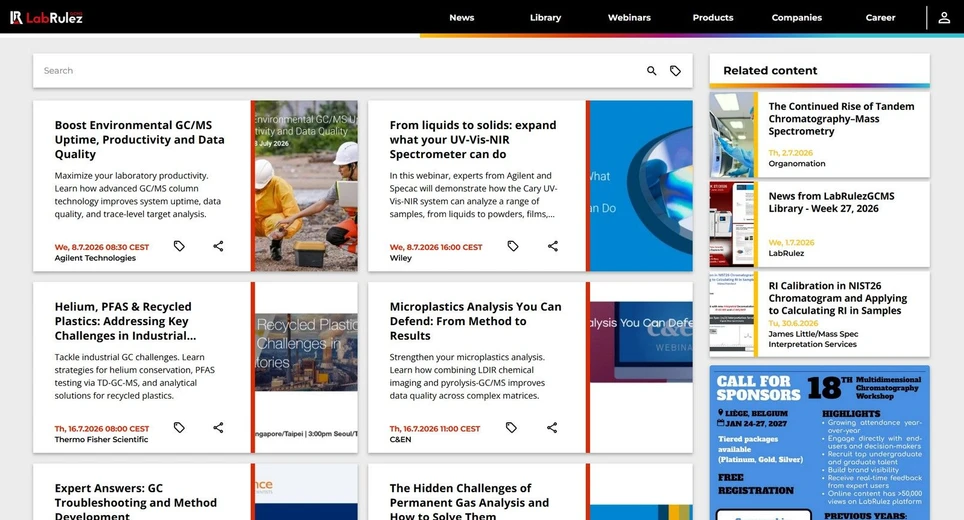
Task: Open Hidden Challenges of Permanent Gas Analysis
Action: pos(469,502)
